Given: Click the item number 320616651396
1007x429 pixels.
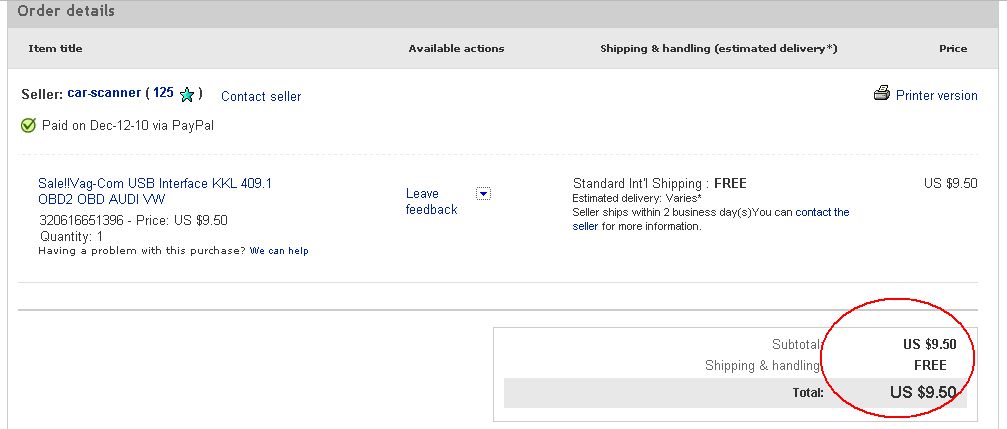Looking at the screenshot, I should (81, 220).
